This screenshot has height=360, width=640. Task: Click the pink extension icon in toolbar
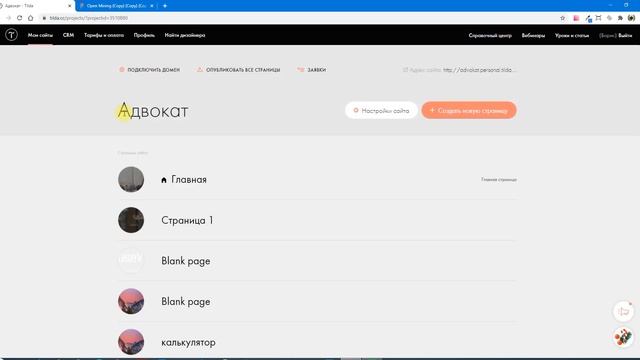click(x=576, y=18)
